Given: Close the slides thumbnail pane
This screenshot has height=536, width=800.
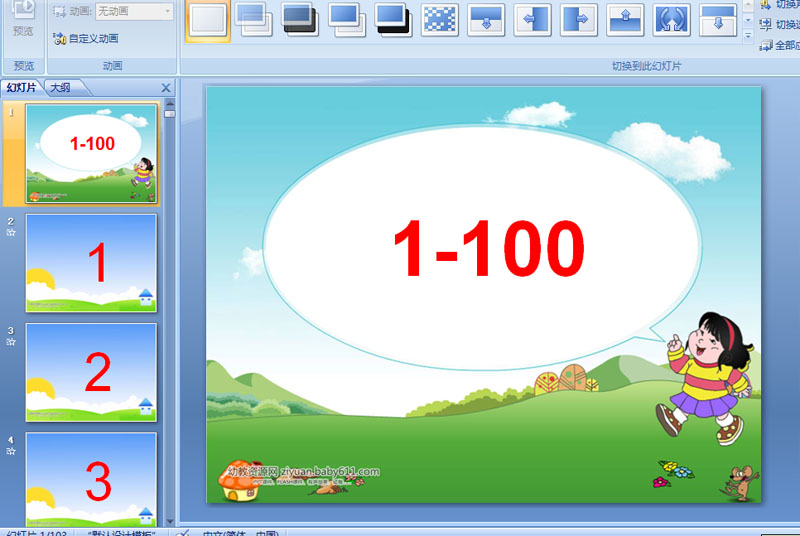Looking at the screenshot, I should pyautogui.click(x=166, y=88).
